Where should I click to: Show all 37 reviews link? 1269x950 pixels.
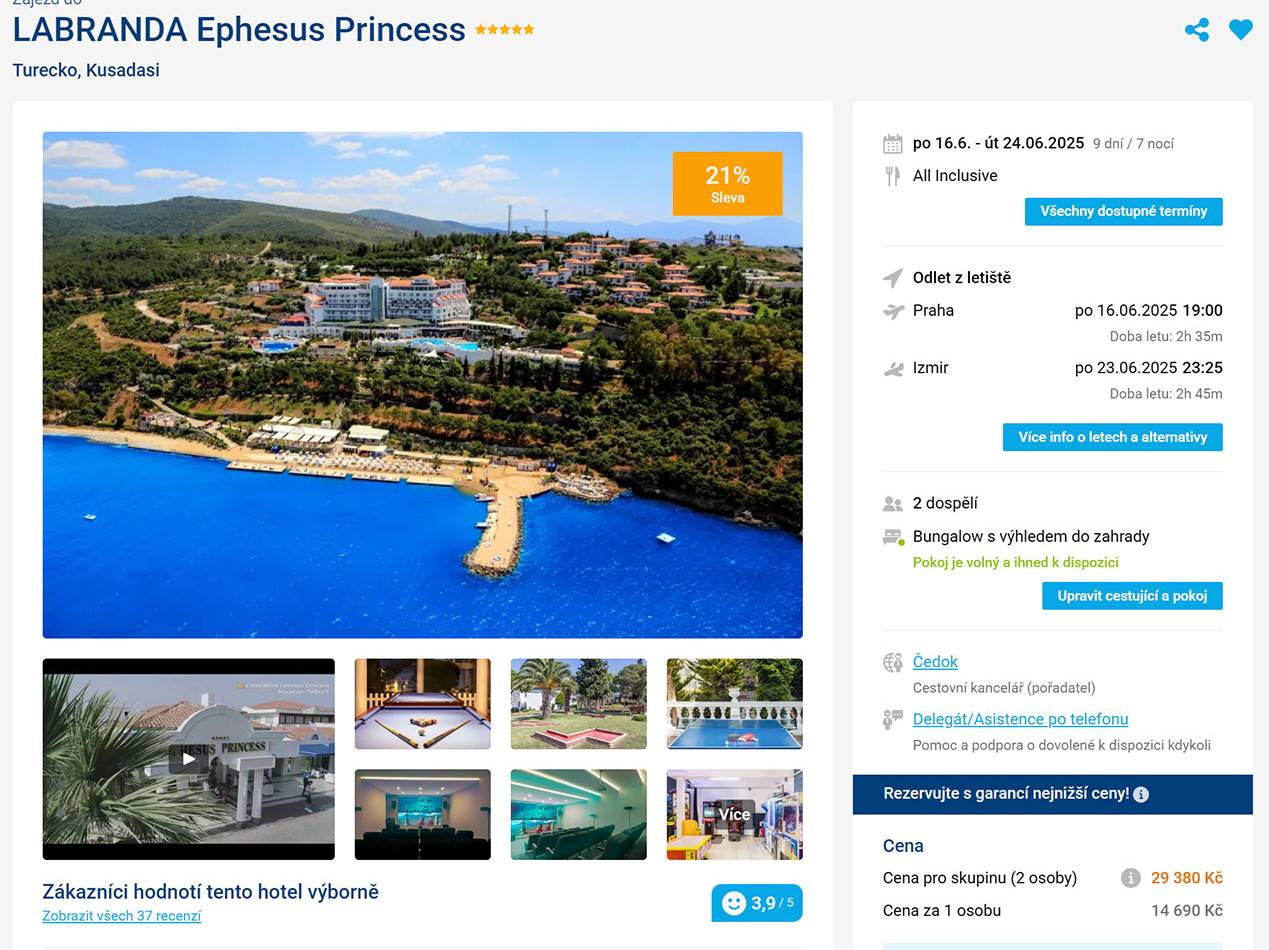point(121,916)
